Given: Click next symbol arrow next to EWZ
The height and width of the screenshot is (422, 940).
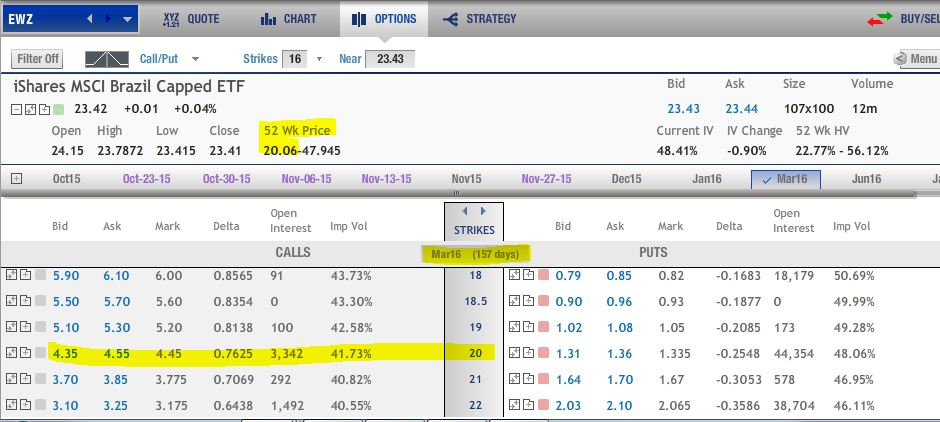Looking at the screenshot, I should (109, 18).
